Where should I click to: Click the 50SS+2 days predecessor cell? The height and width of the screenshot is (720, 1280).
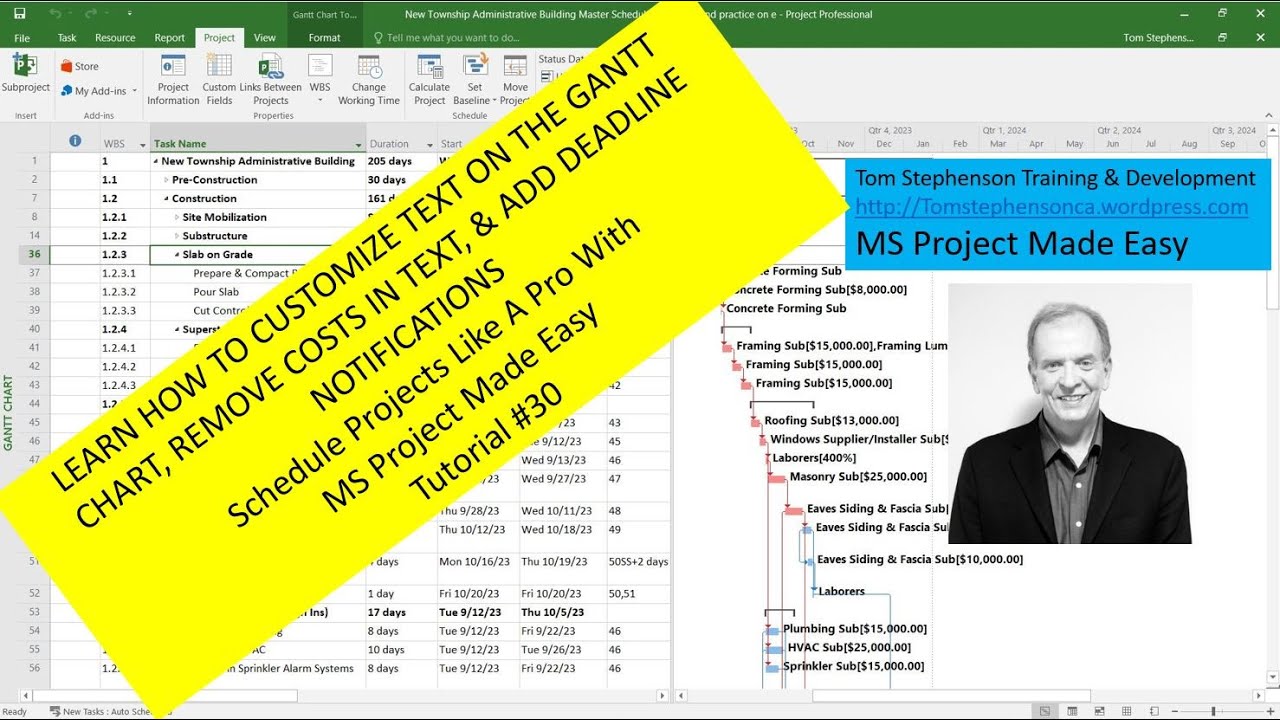(x=638, y=562)
